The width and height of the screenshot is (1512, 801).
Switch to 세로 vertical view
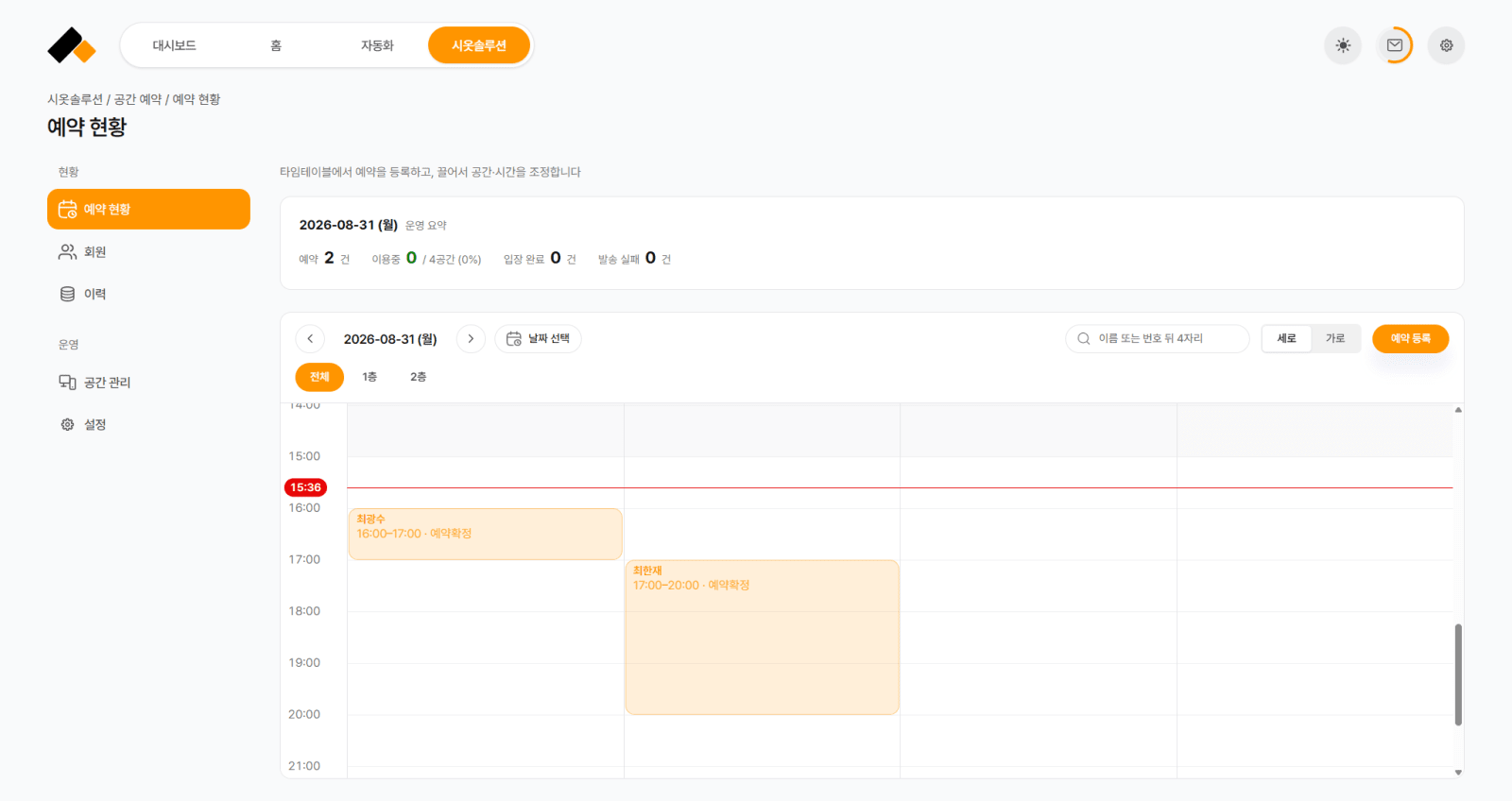pos(1286,338)
